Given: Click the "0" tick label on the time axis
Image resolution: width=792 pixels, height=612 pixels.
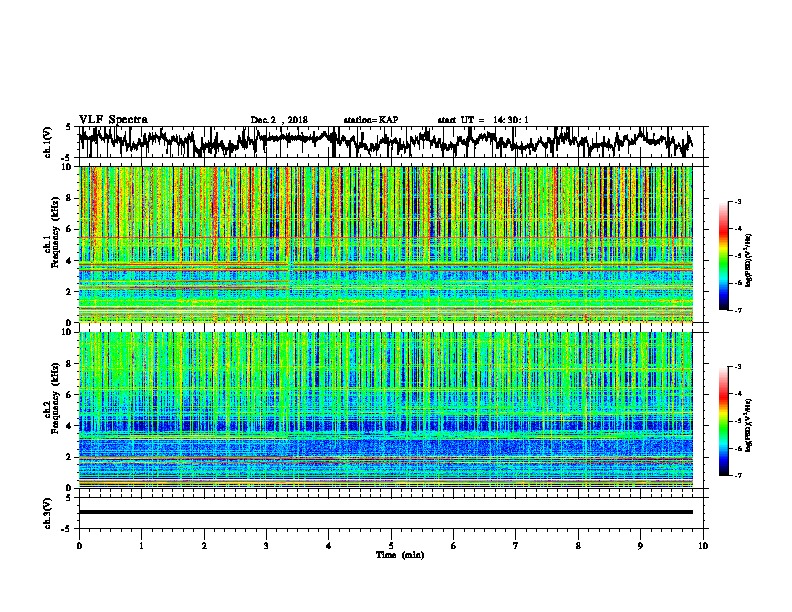Looking at the screenshot, I should point(79,546).
